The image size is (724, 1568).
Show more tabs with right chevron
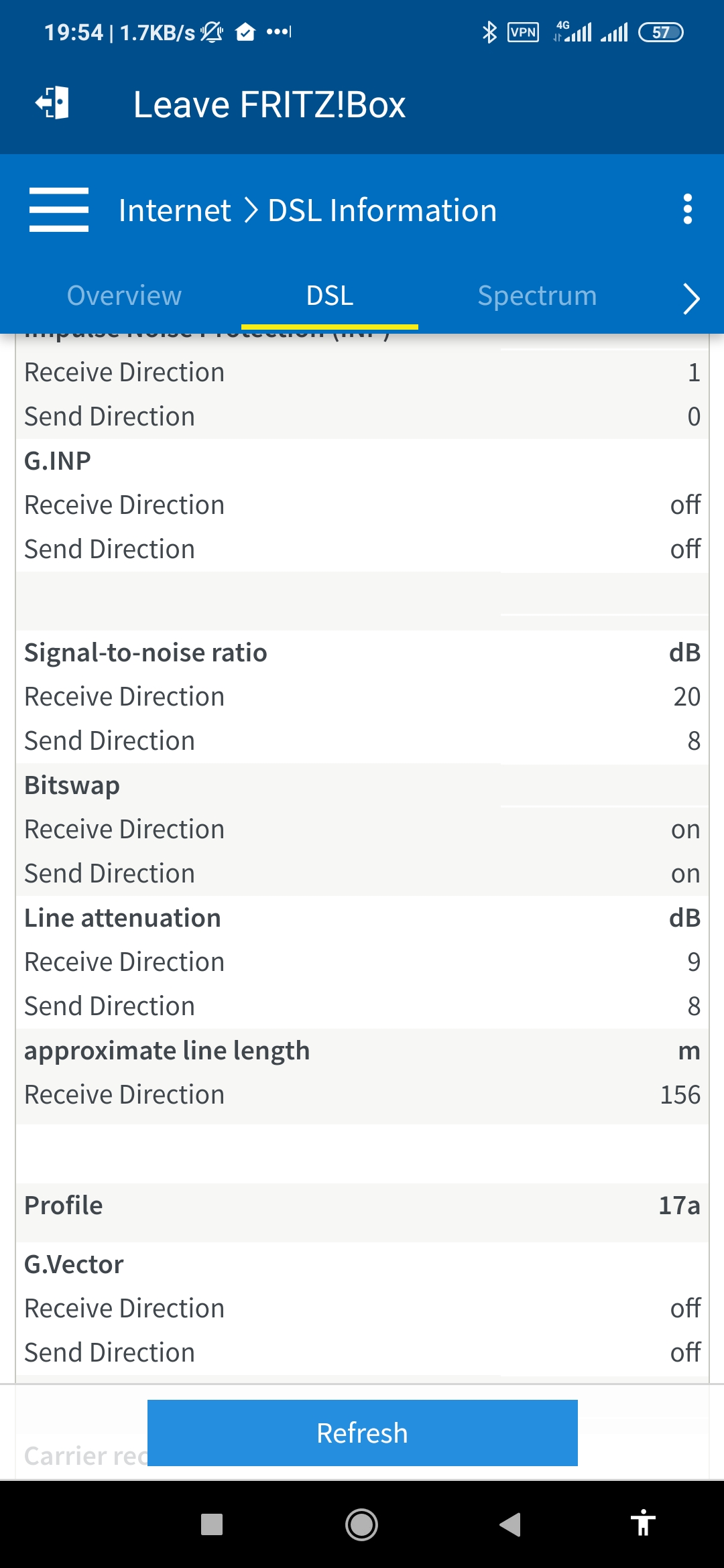[x=691, y=298]
